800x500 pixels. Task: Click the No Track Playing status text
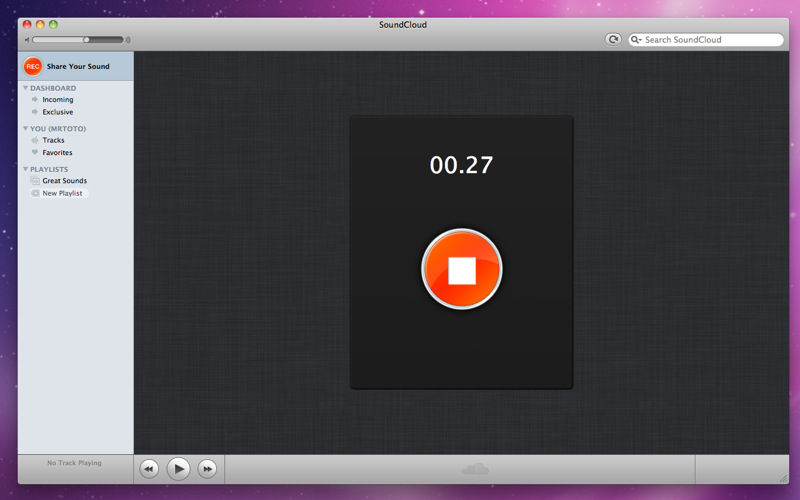tap(74, 463)
